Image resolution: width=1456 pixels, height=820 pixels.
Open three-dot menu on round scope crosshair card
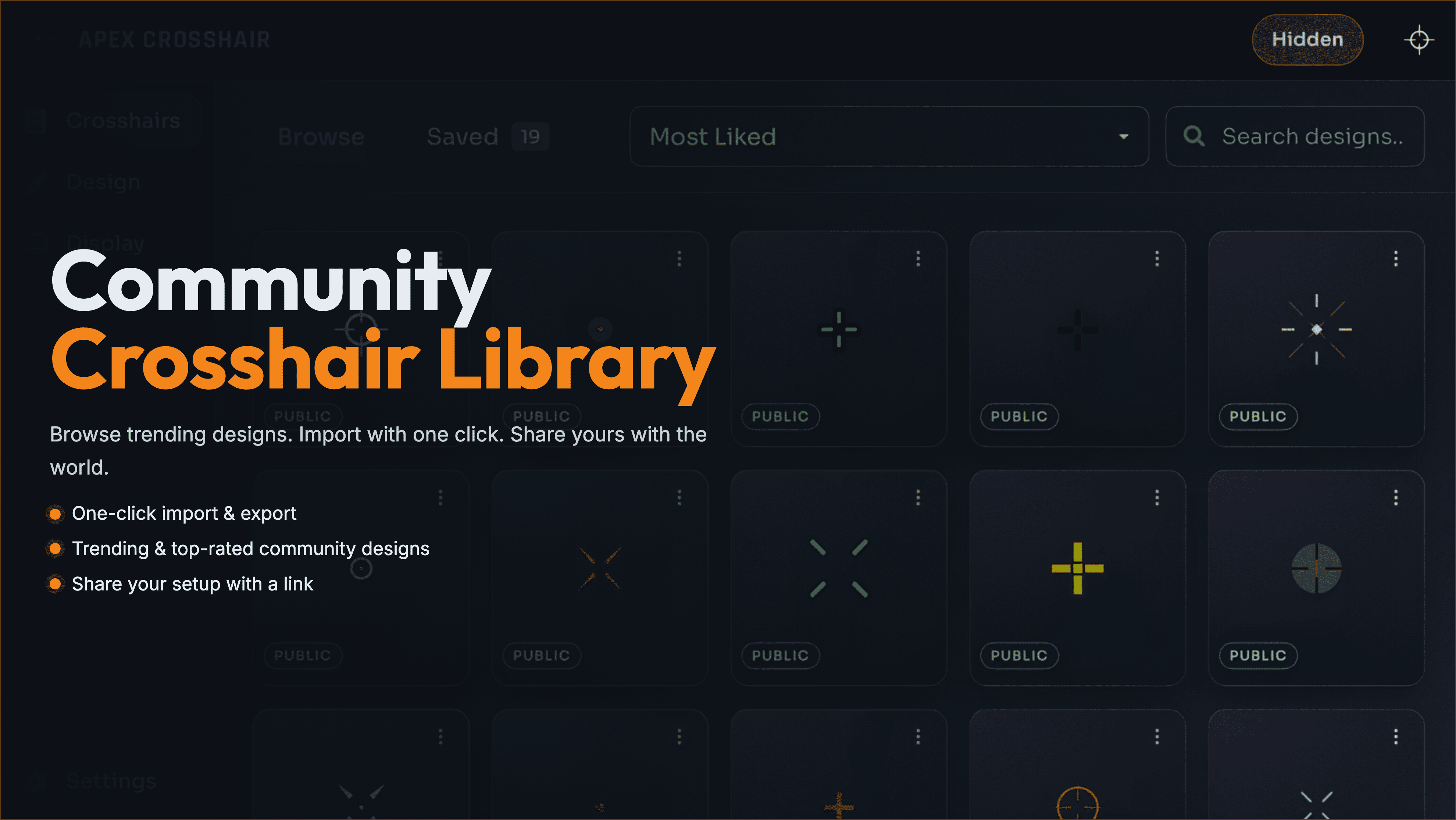pyautogui.click(x=1396, y=498)
